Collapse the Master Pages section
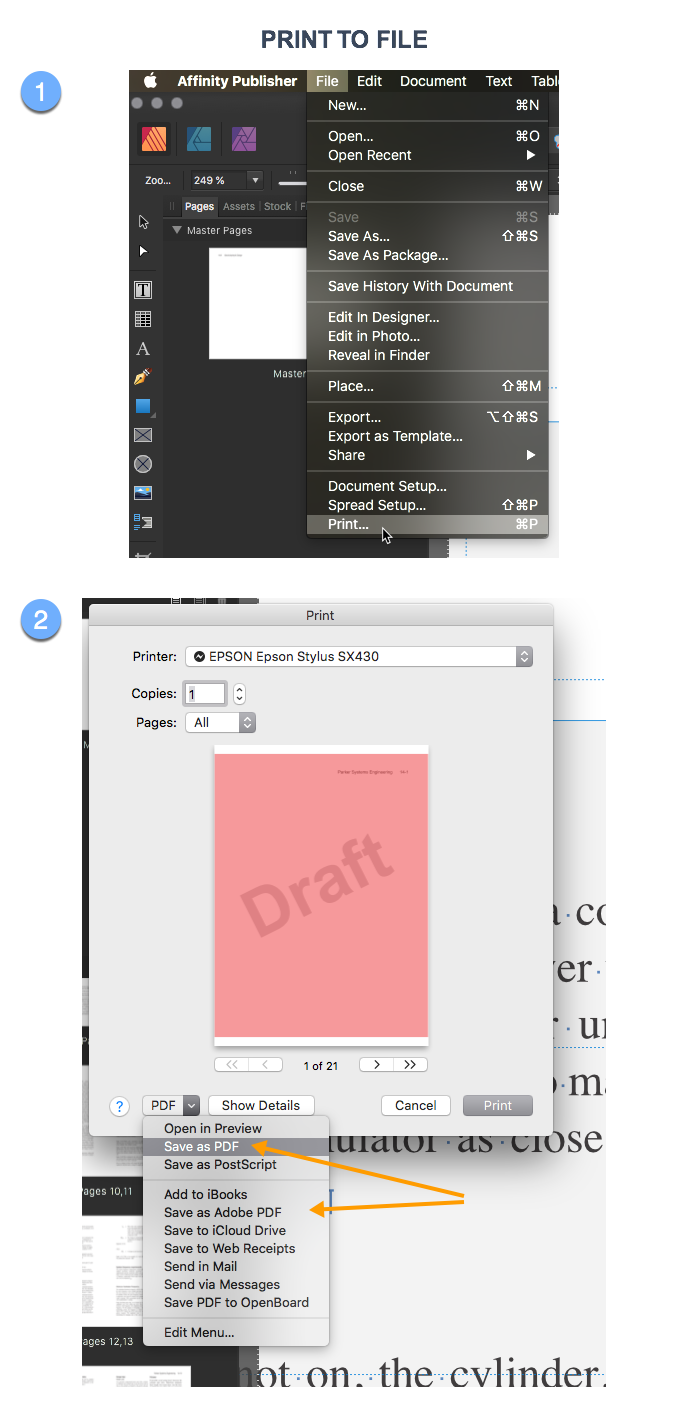 click(x=177, y=230)
